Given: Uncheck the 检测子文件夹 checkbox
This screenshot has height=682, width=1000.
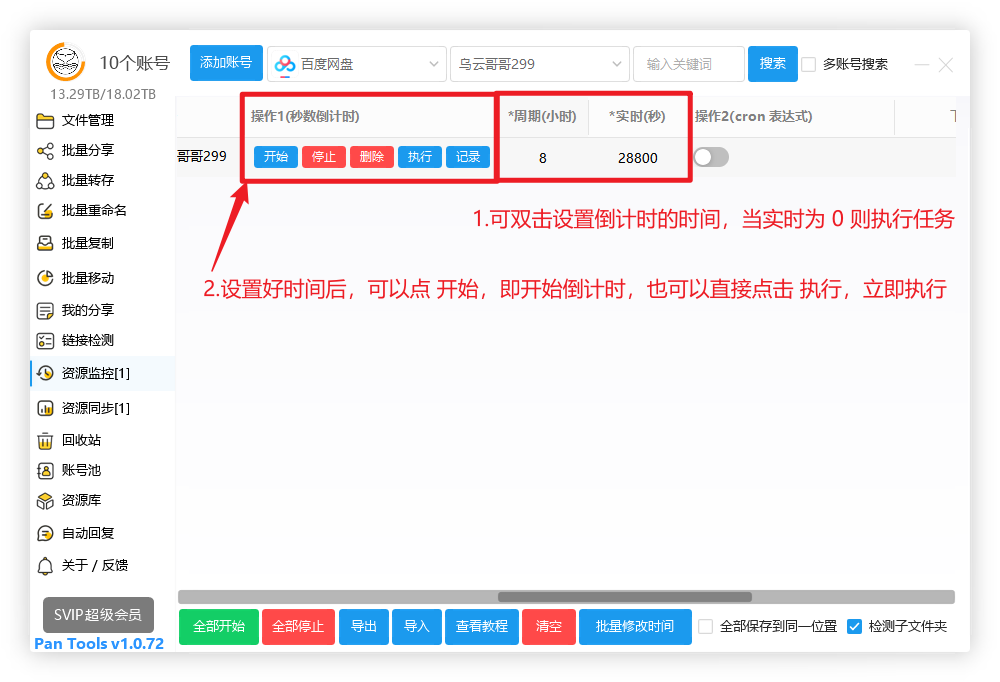Looking at the screenshot, I should click(x=855, y=626).
